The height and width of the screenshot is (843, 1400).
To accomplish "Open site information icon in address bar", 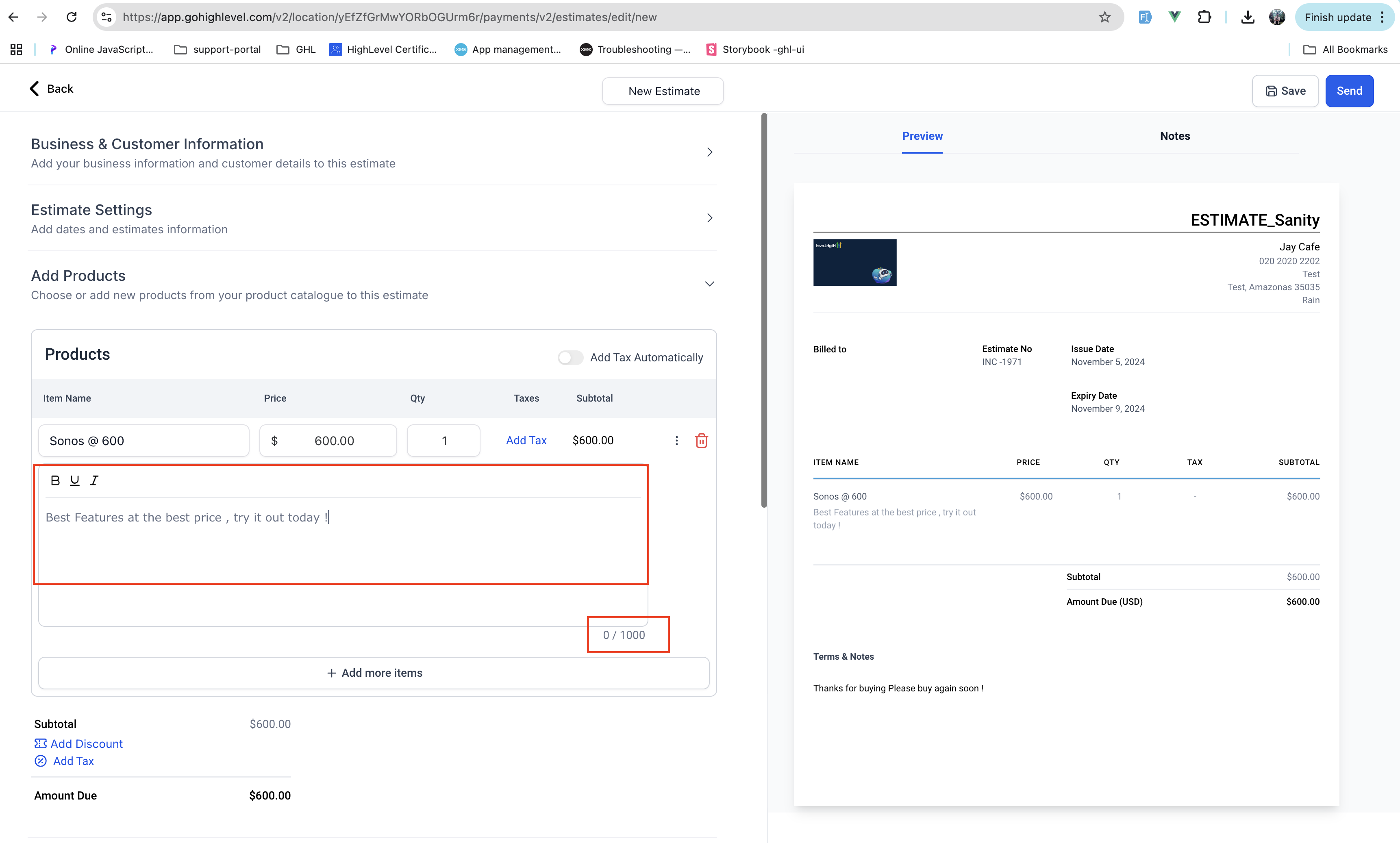I will (x=107, y=17).
